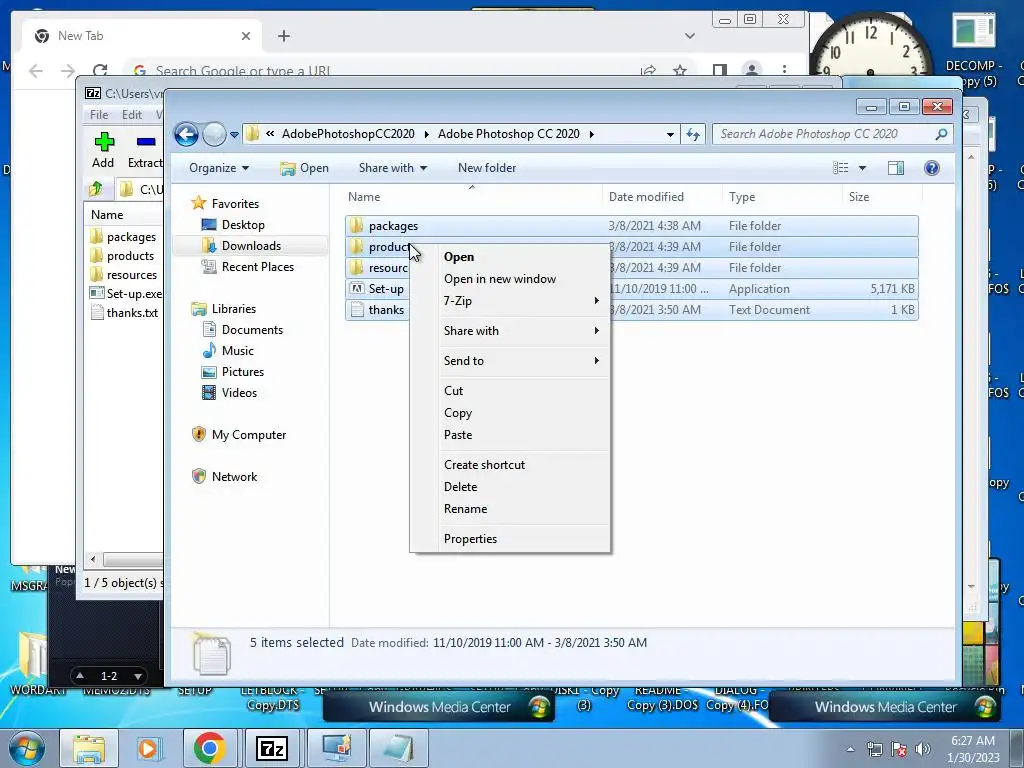
Task: Select Paste in the context menu
Action: [x=510, y=435]
